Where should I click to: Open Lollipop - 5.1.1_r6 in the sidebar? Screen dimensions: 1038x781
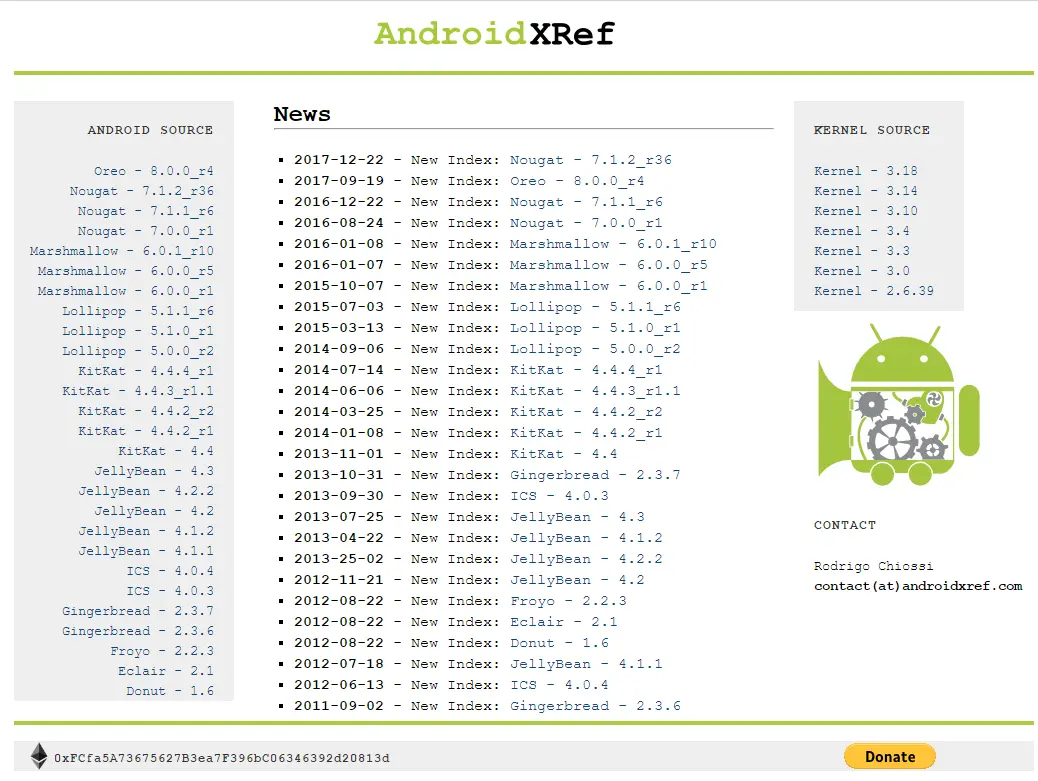point(138,311)
